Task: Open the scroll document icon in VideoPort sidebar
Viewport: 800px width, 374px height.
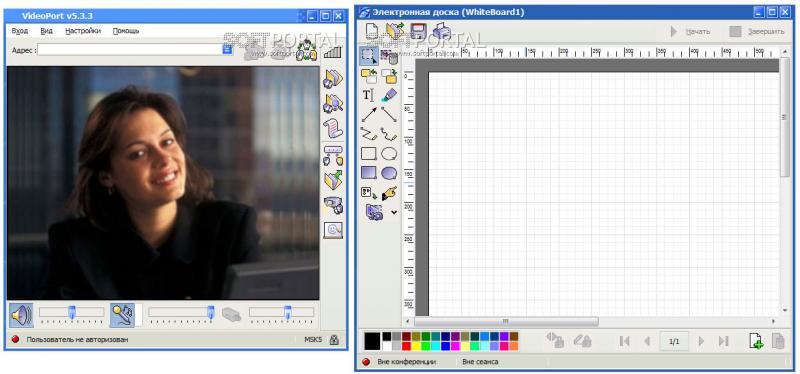Action: point(333,128)
